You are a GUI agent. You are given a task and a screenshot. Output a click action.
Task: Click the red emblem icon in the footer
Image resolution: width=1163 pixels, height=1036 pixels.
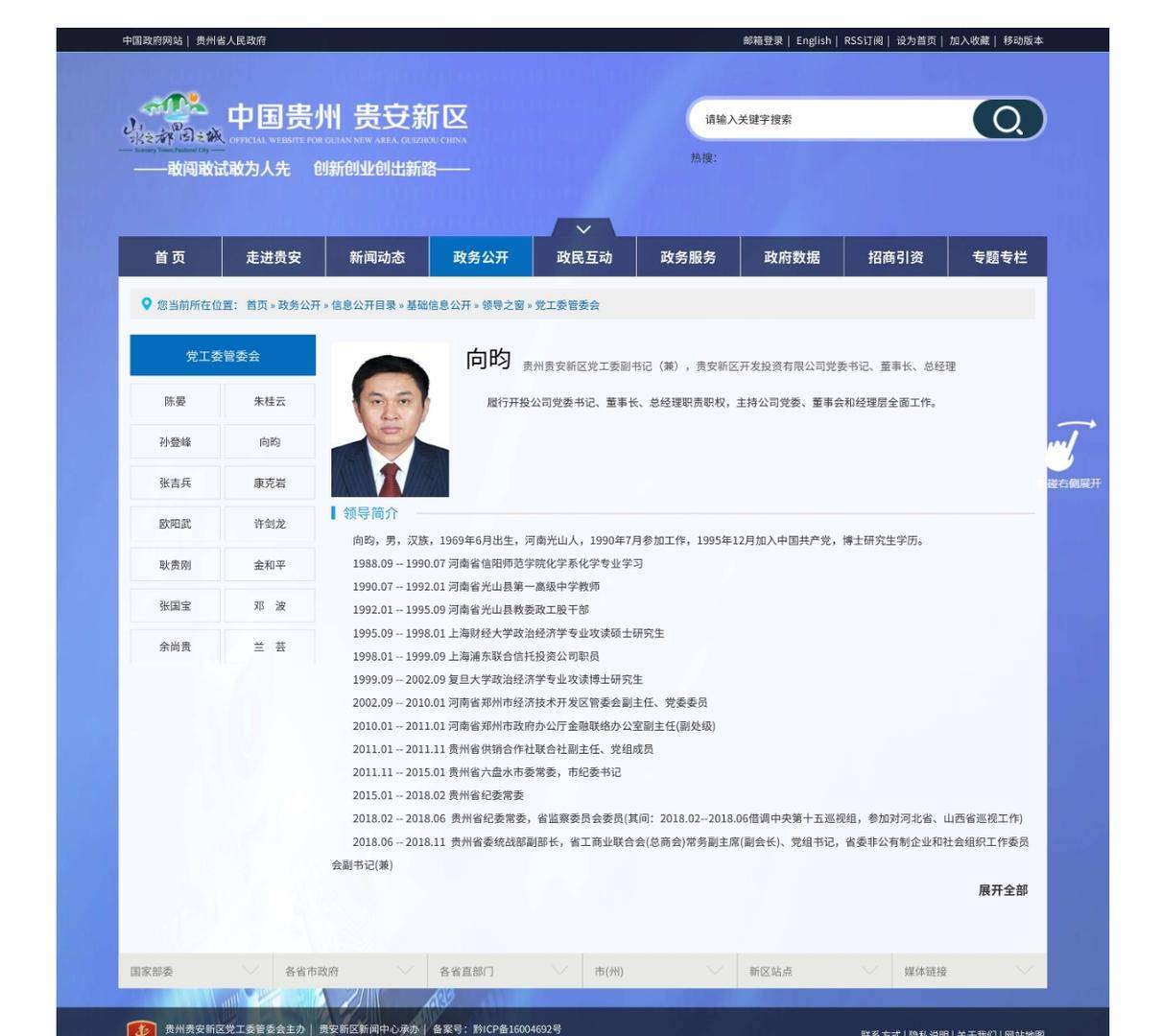(x=142, y=1026)
